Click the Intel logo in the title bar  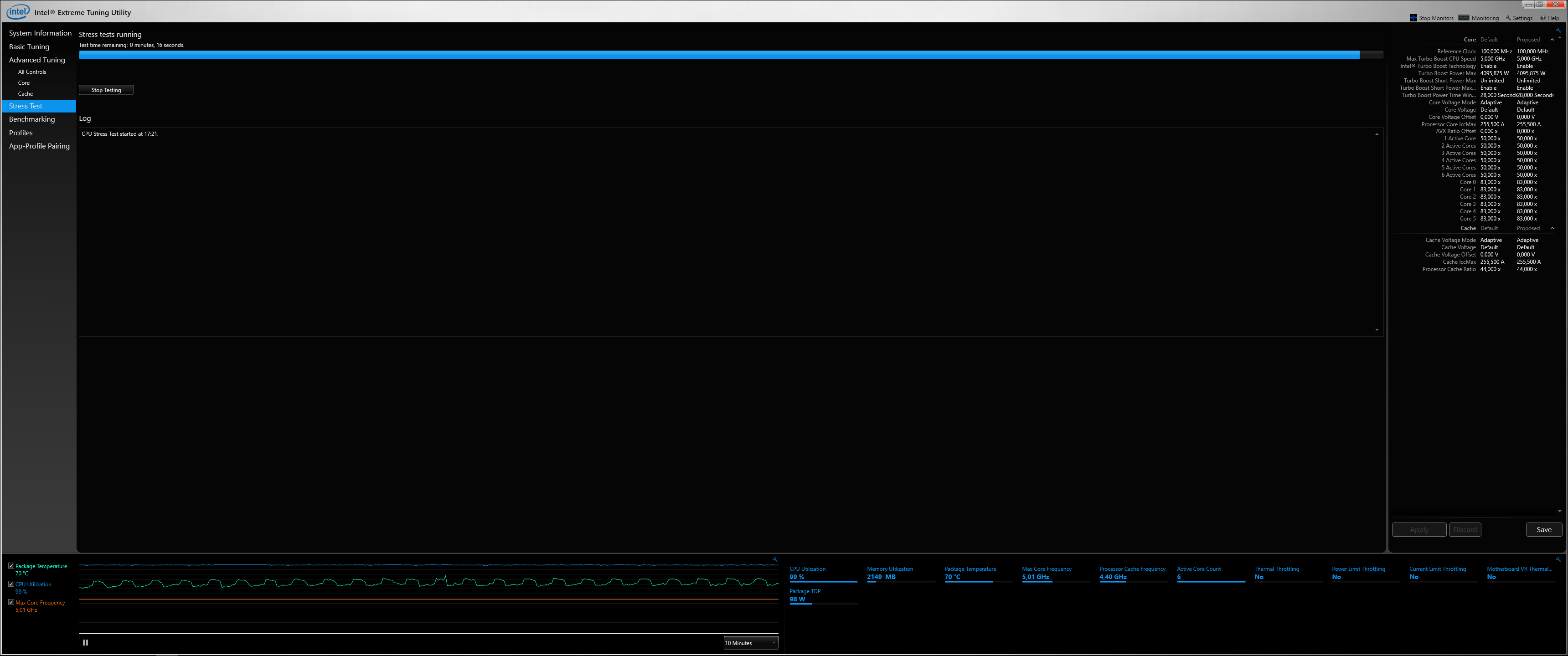pos(18,11)
